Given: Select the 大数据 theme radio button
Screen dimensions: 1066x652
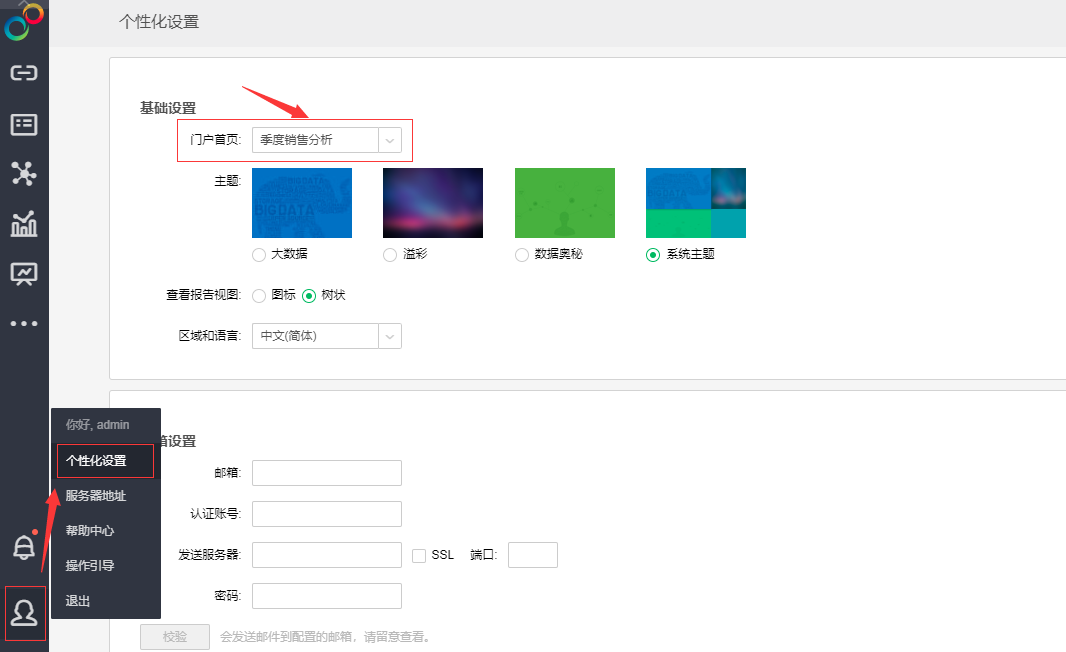Looking at the screenshot, I should (259, 255).
